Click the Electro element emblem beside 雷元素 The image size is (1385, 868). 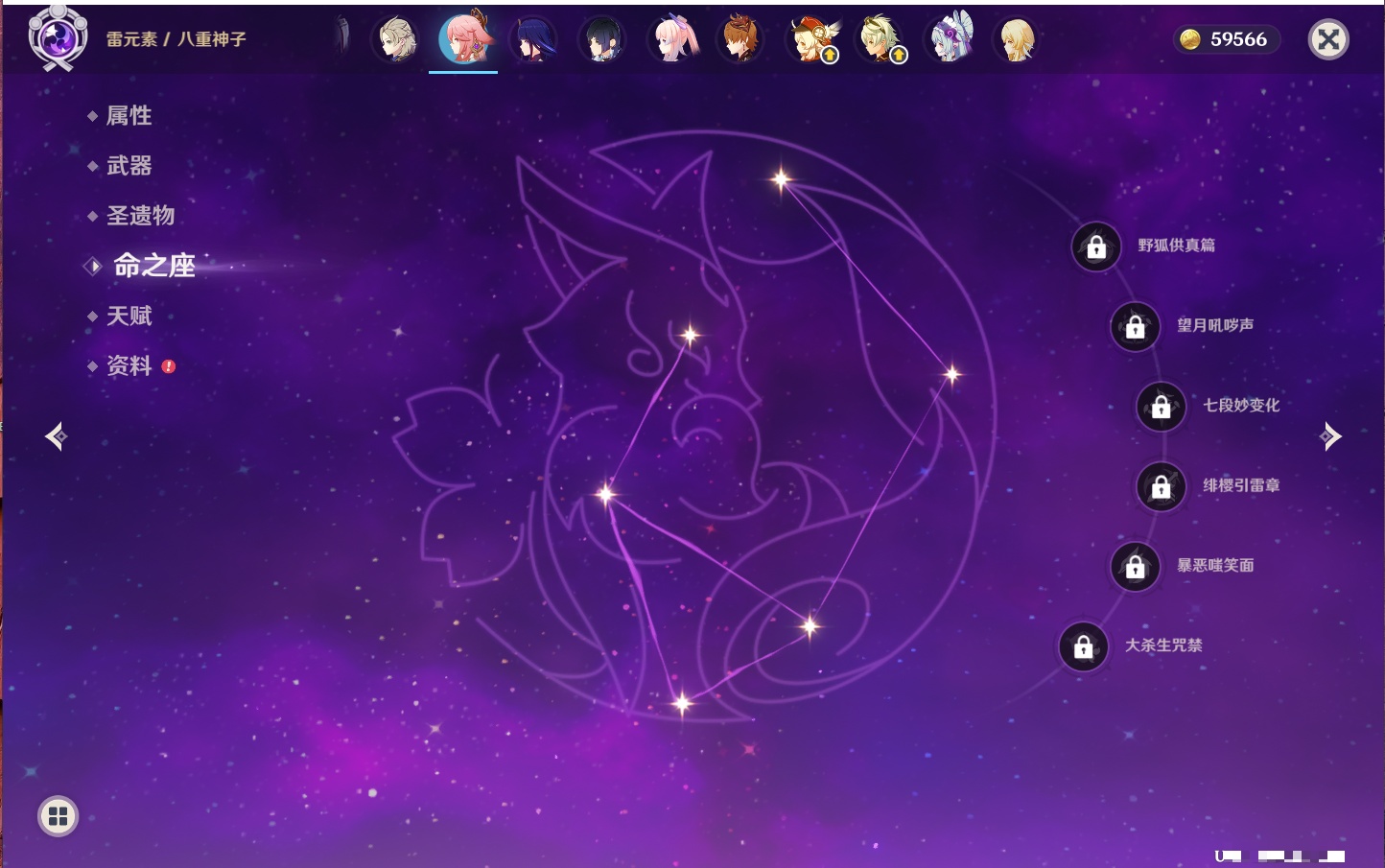click(x=58, y=38)
